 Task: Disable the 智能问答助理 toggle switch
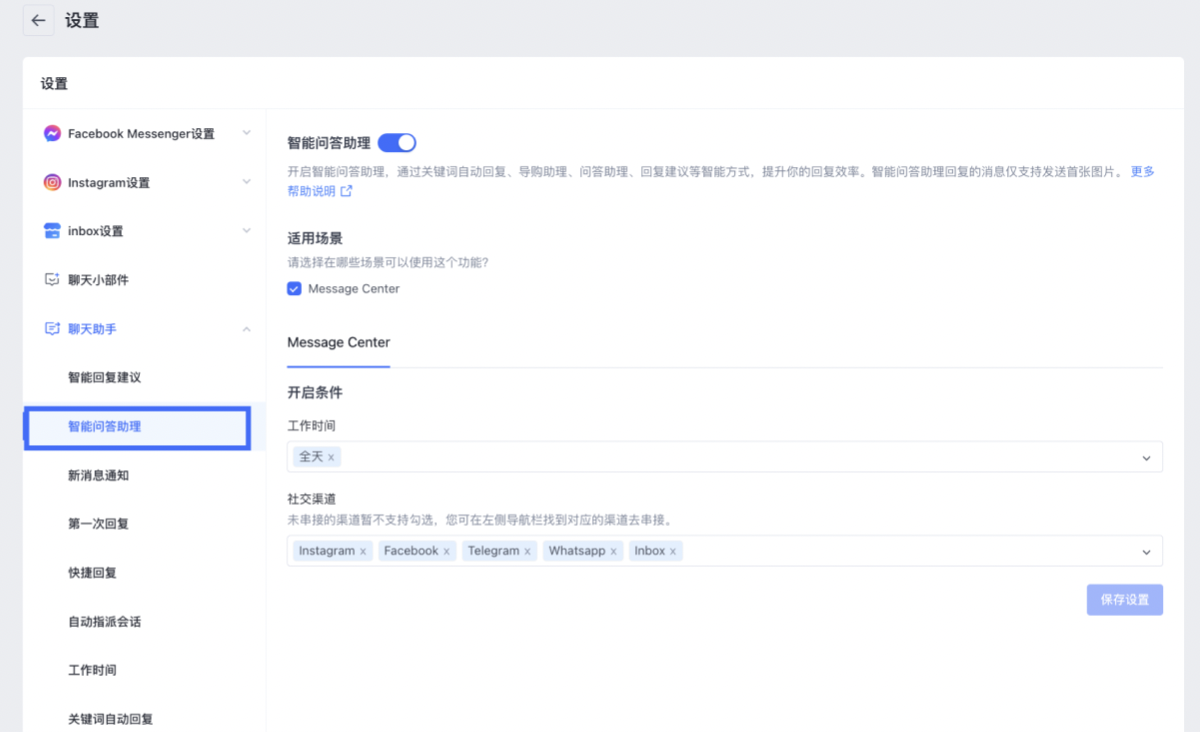[397, 142]
